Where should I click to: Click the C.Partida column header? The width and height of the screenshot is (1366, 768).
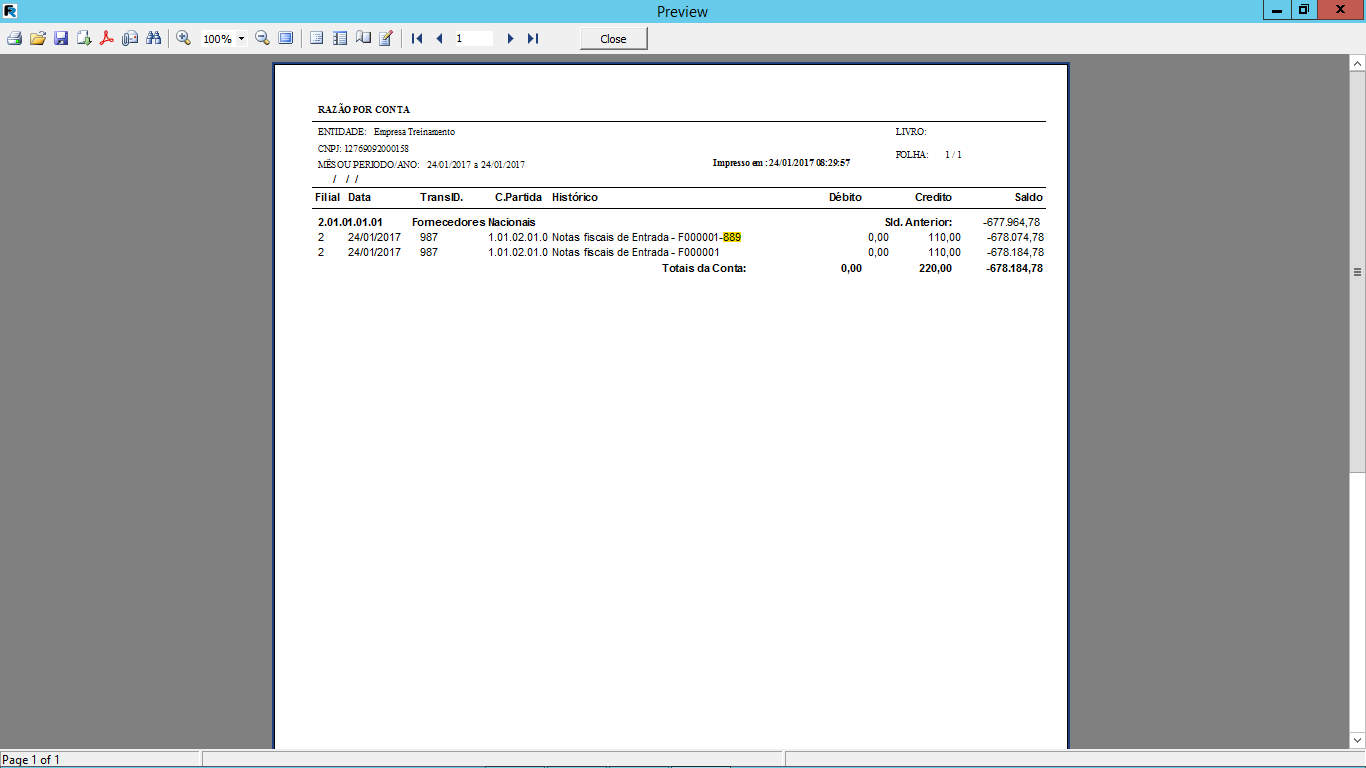518,197
